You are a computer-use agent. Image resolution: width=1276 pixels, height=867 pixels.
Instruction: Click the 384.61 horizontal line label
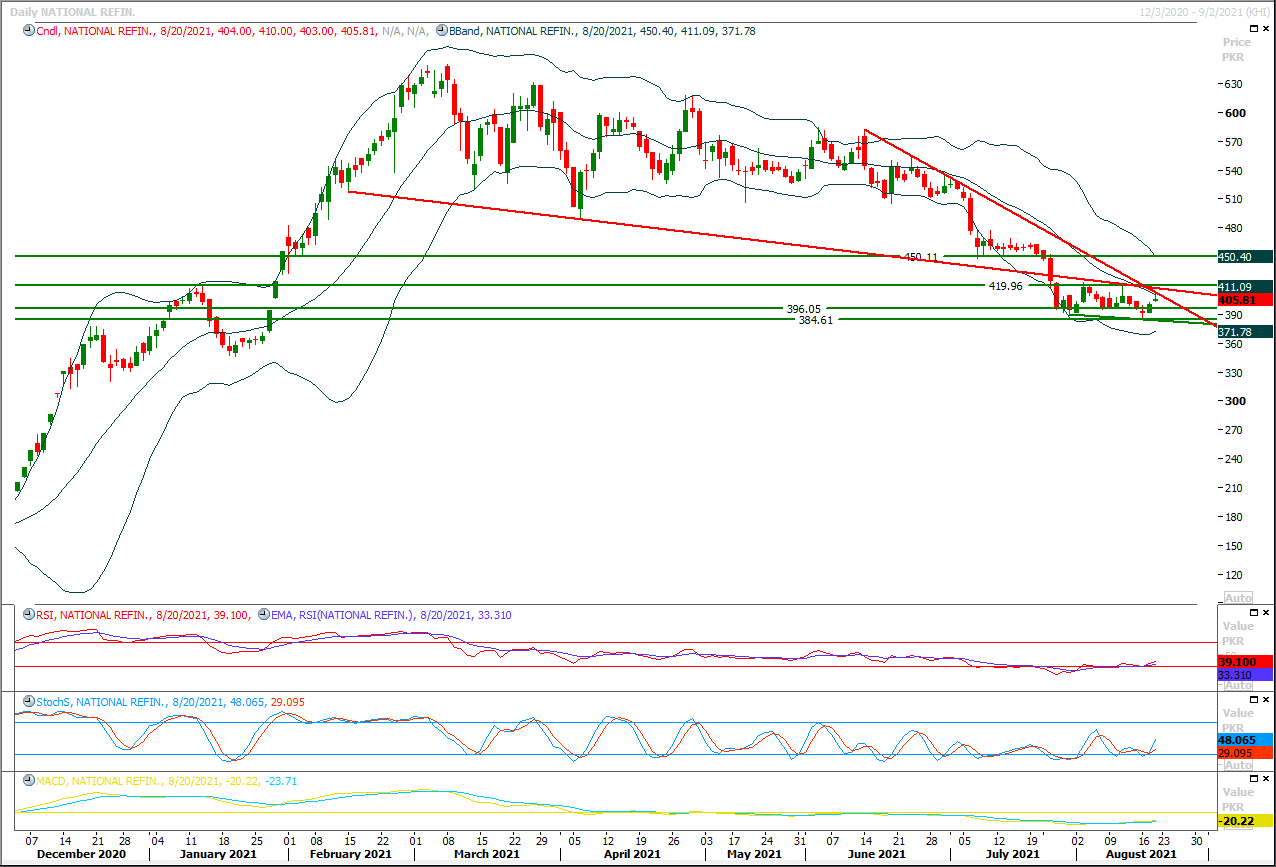pos(816,320)
